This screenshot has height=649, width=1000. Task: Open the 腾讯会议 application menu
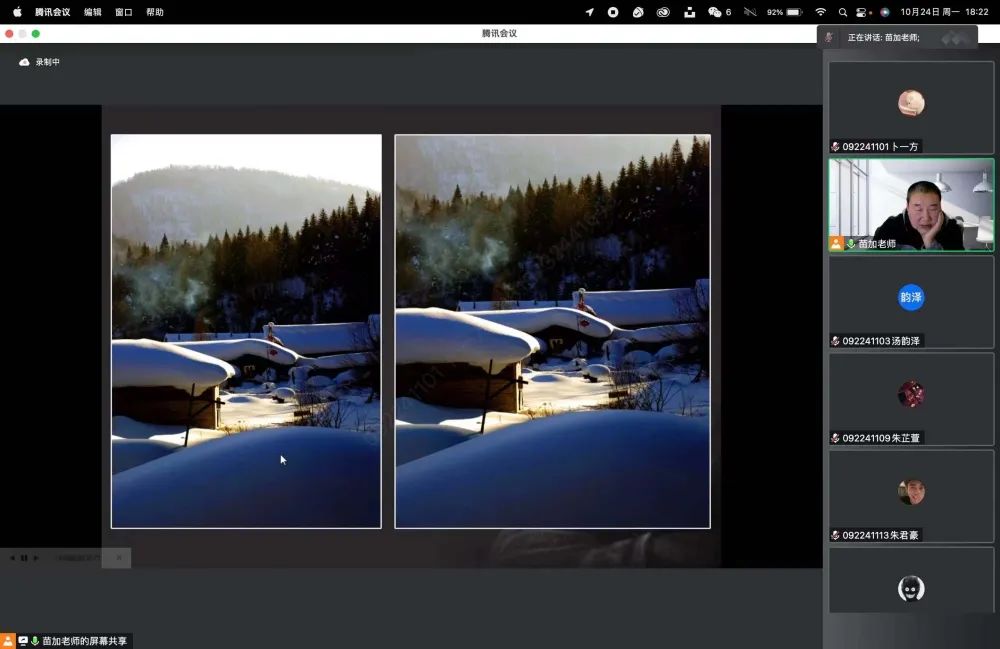point(52,12)
